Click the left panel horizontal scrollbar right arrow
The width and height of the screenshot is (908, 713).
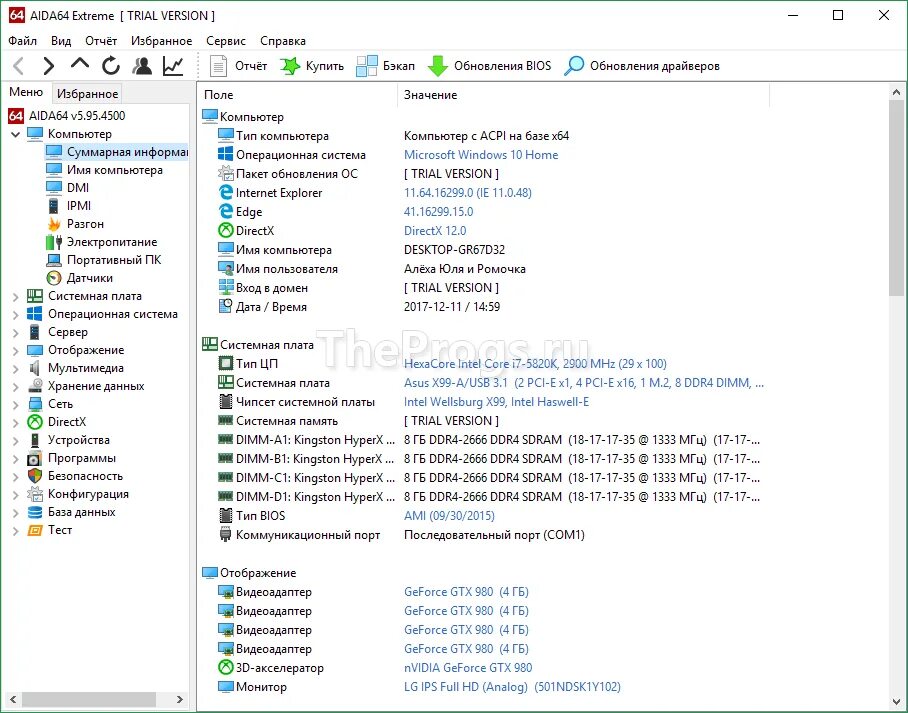[180, 700]
